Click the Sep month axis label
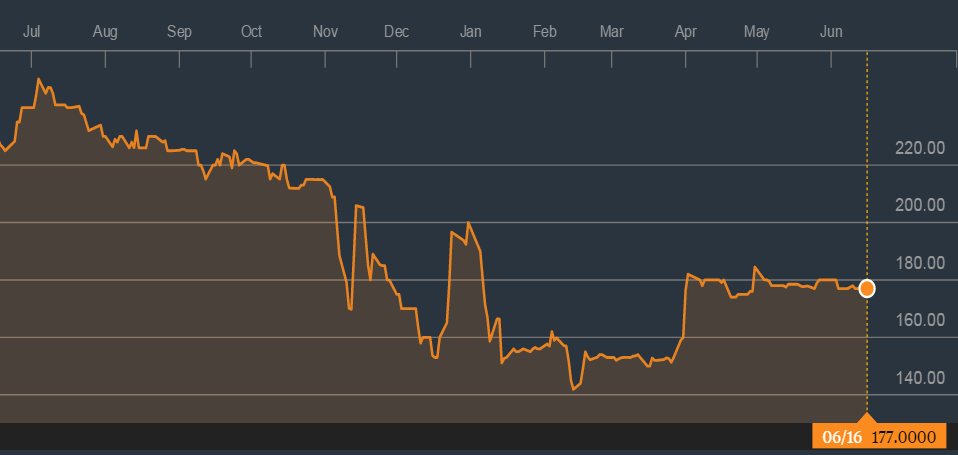The image size is (958, 455). [179, 32]
